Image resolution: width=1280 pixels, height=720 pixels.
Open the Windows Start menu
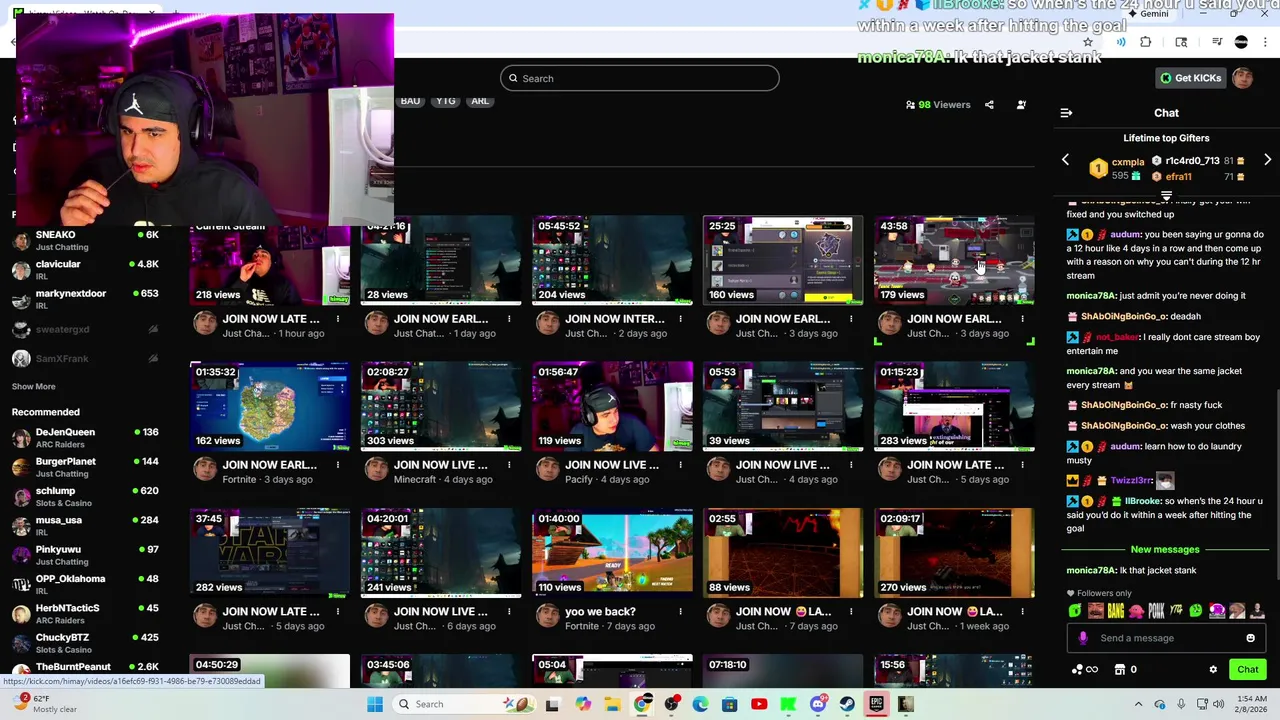pos(375,704)
